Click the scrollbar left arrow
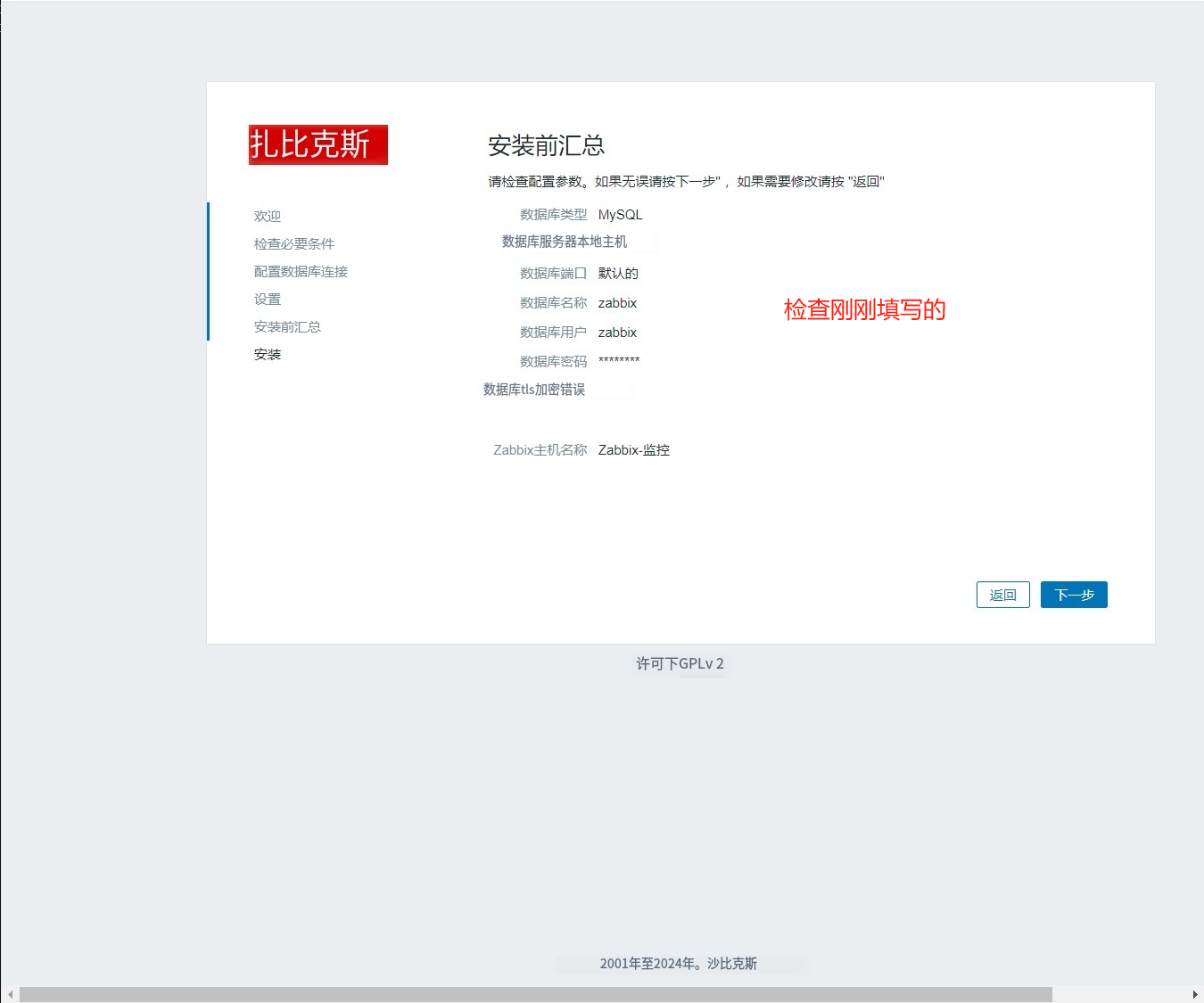 tap(10, 994)
